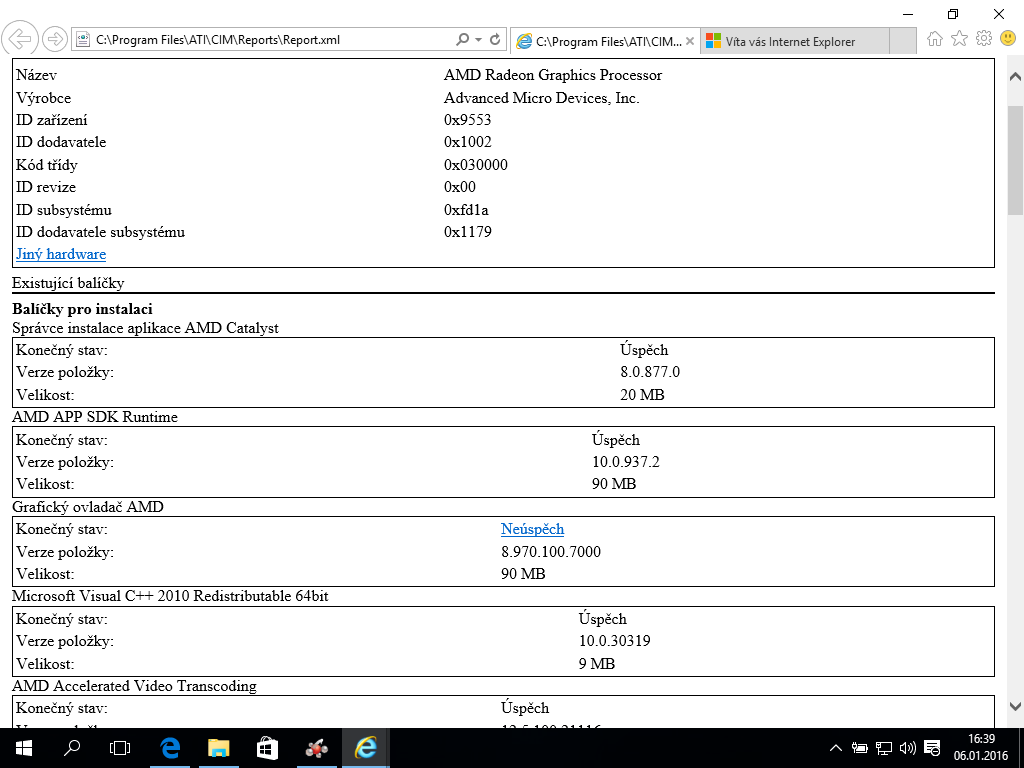1024x768 pixels.
Task: Open the Windows Store from the taskbar
Action: tap(267, 748)
